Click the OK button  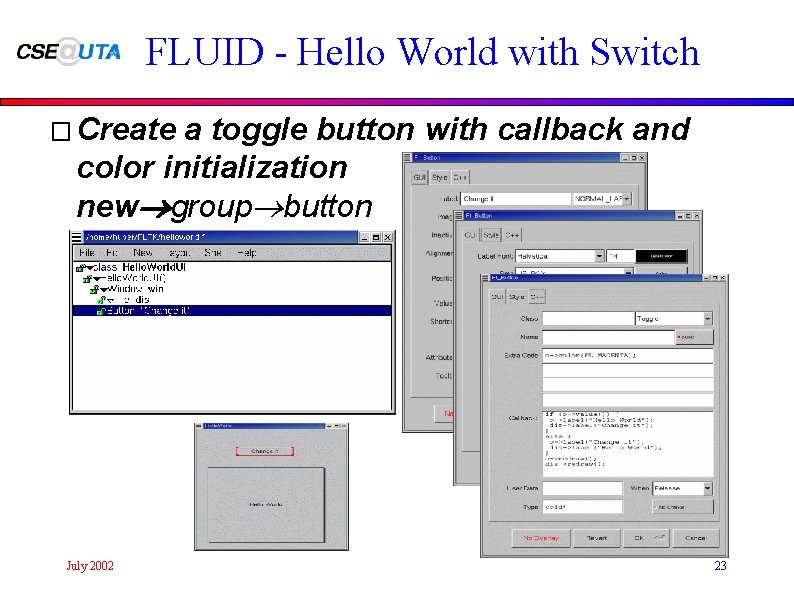coord(647,538)
